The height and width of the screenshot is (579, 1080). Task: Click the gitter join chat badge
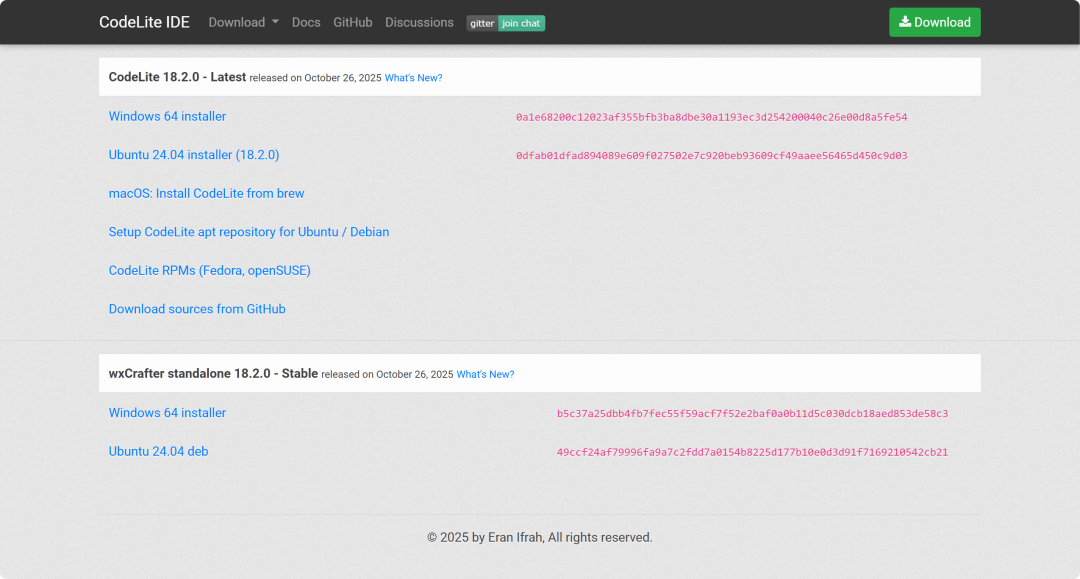pyautogui.click(x=506, y=23)
